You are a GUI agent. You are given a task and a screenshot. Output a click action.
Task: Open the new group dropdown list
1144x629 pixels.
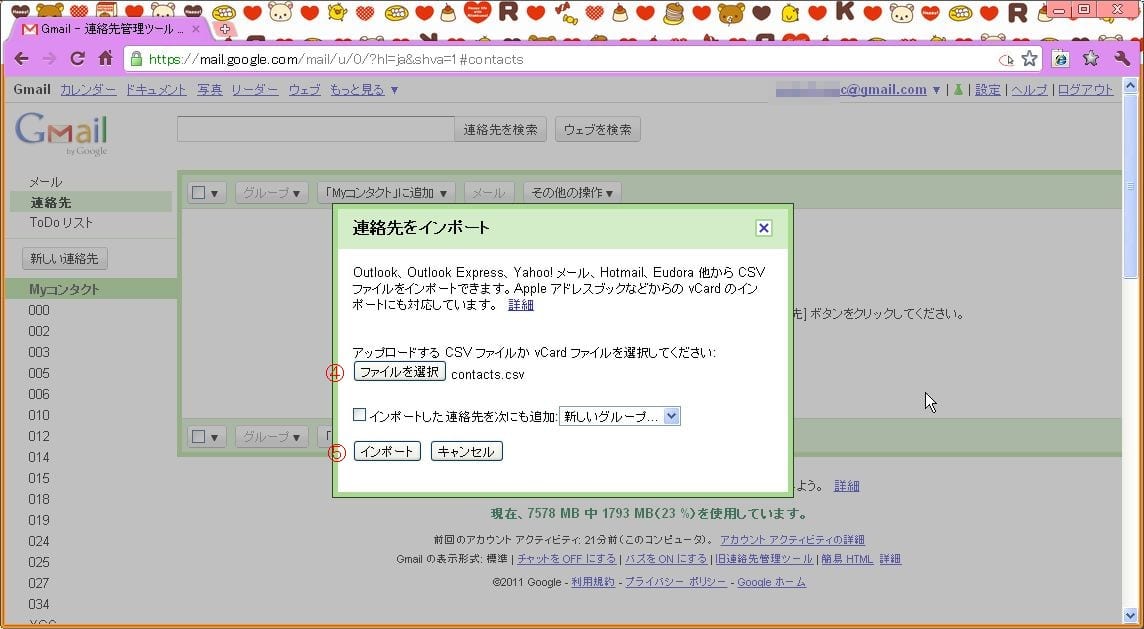point(619,416)
